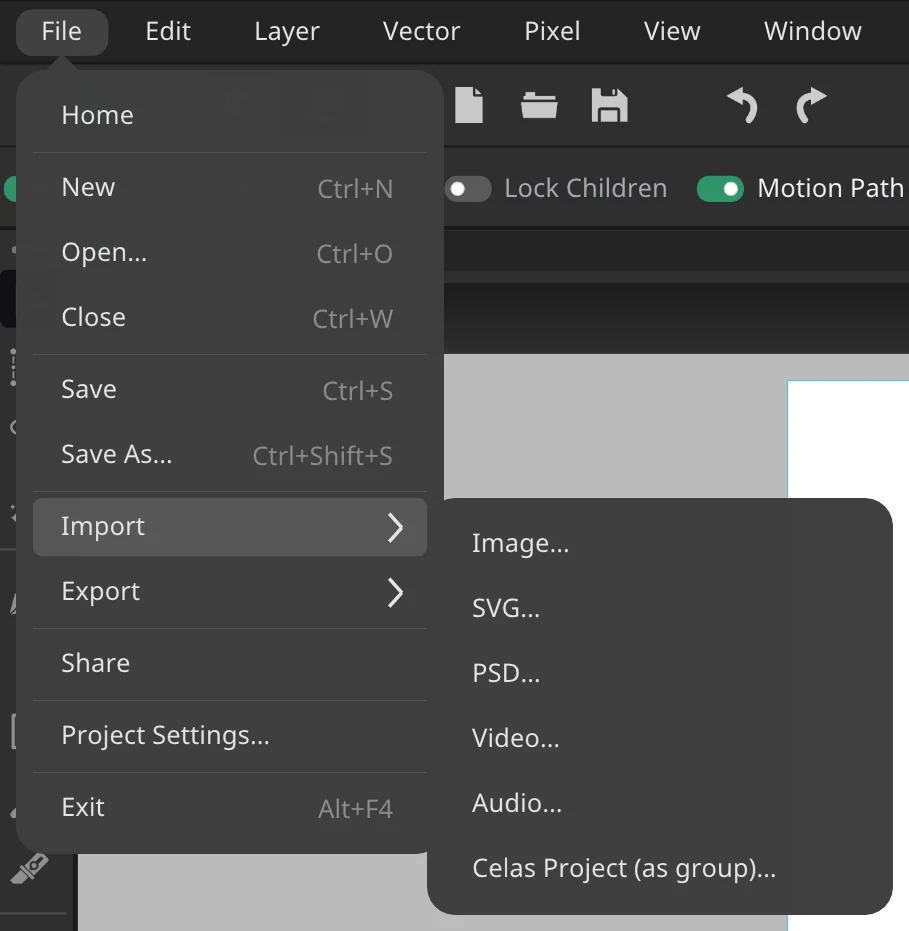Click the Save floppy disk icon
The image size is (909, 931).
point(609,106)
